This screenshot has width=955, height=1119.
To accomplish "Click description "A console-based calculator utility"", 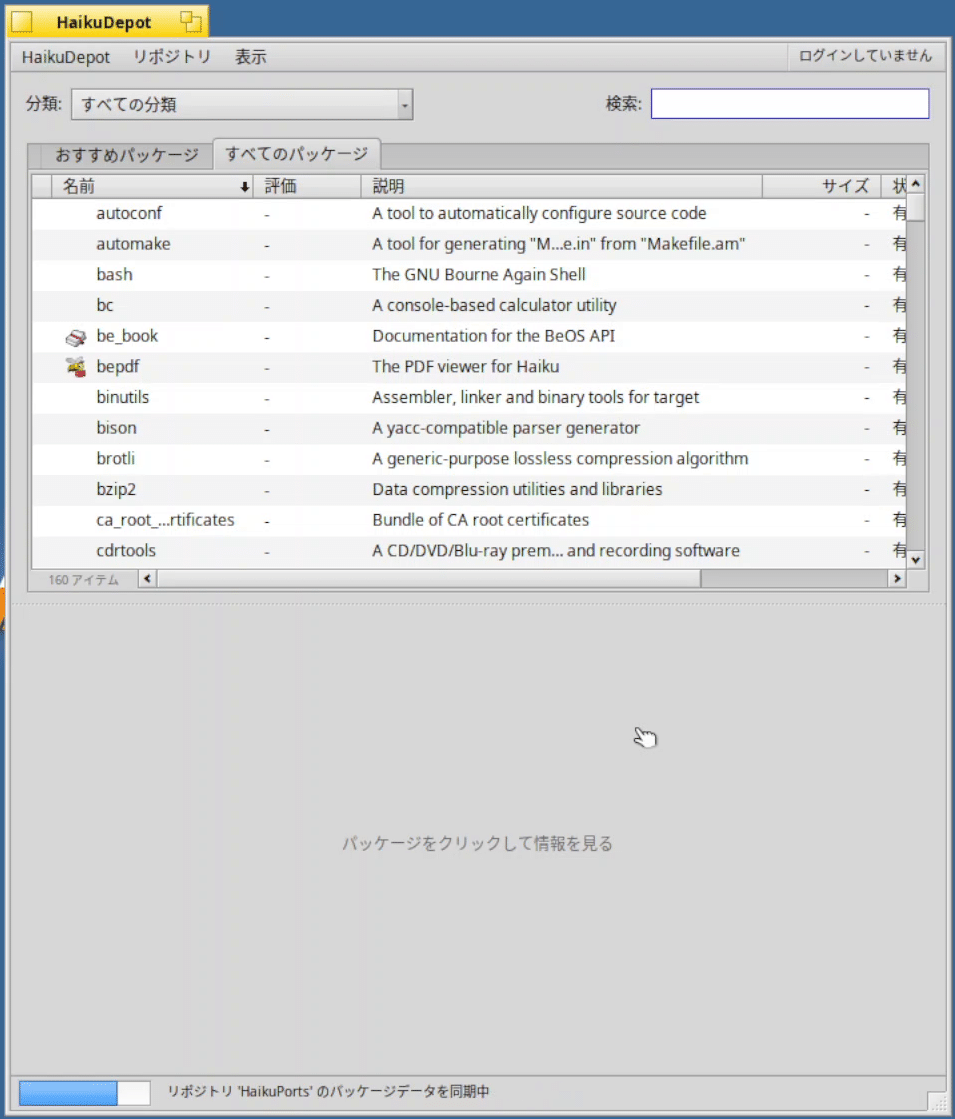I will point(494,305).
